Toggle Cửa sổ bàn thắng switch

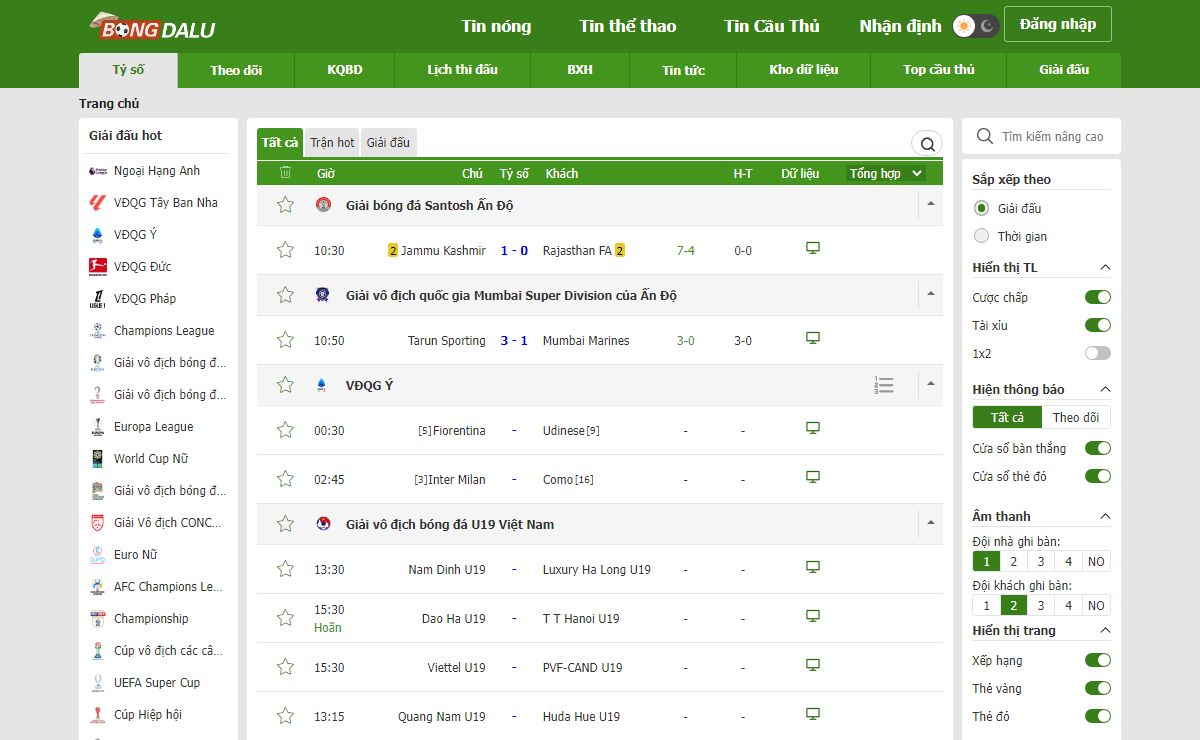1098,448
